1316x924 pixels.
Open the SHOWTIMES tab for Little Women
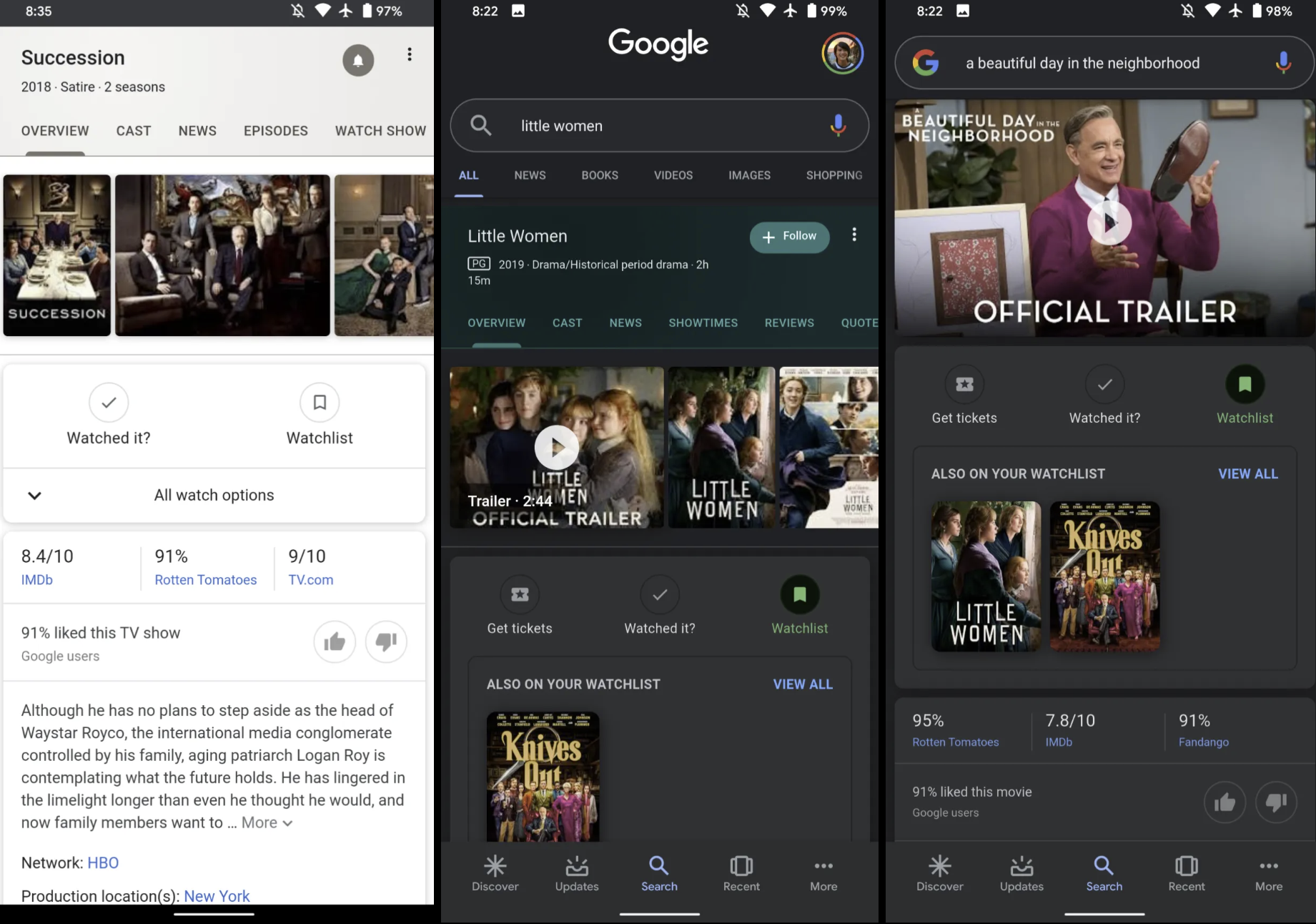coord(703,323)
